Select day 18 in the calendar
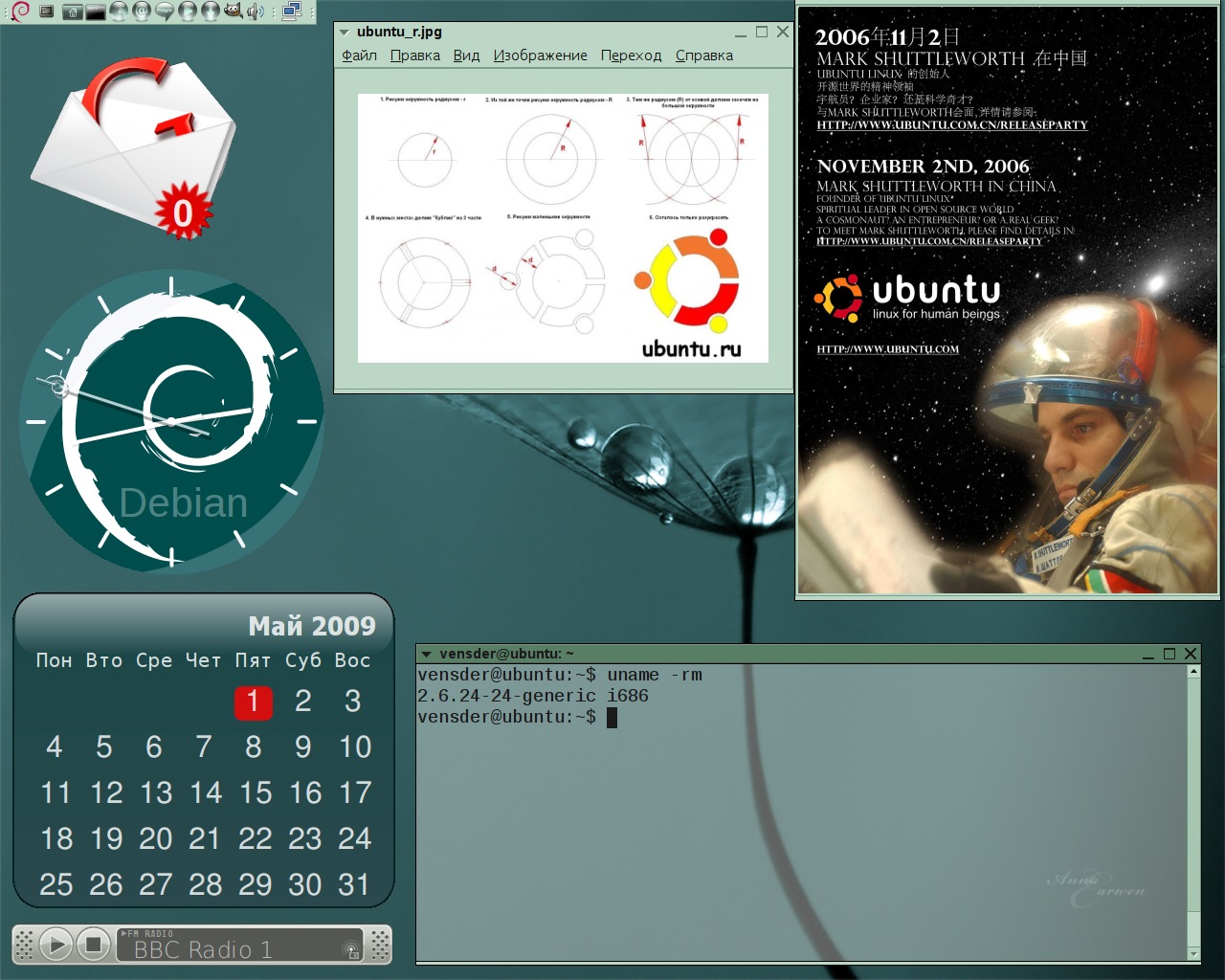The height and width of the screenshot is (980, 1225). (x=56, y=838)
